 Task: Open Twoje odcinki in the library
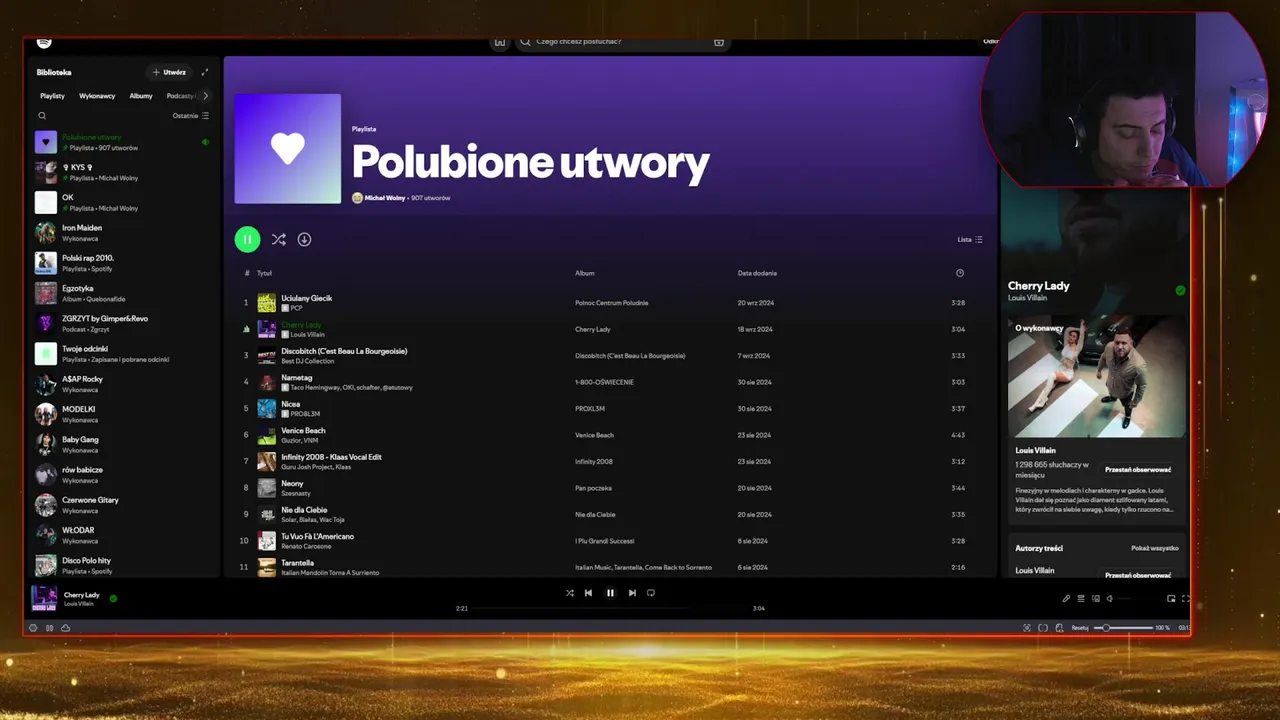tap(122, 354)
